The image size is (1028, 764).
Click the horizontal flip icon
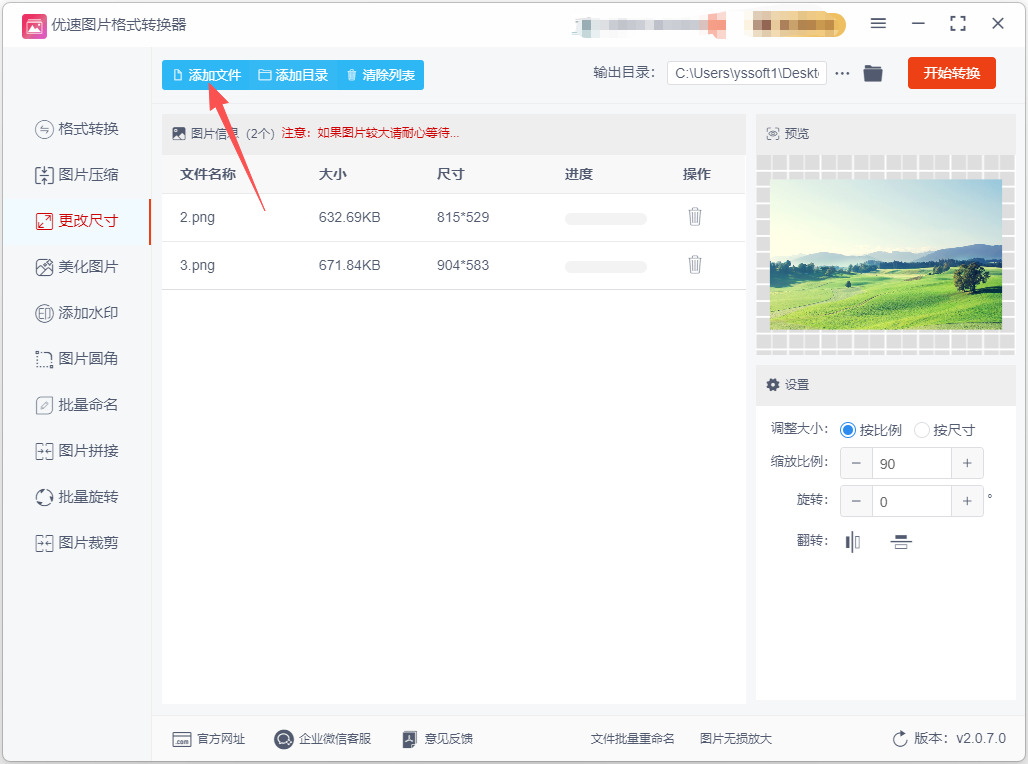(852, 542)
